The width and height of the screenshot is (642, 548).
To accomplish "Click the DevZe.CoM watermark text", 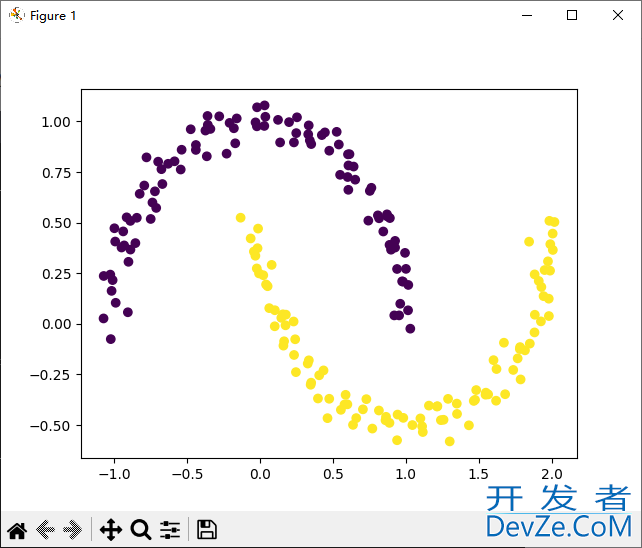I will [559, 526].
